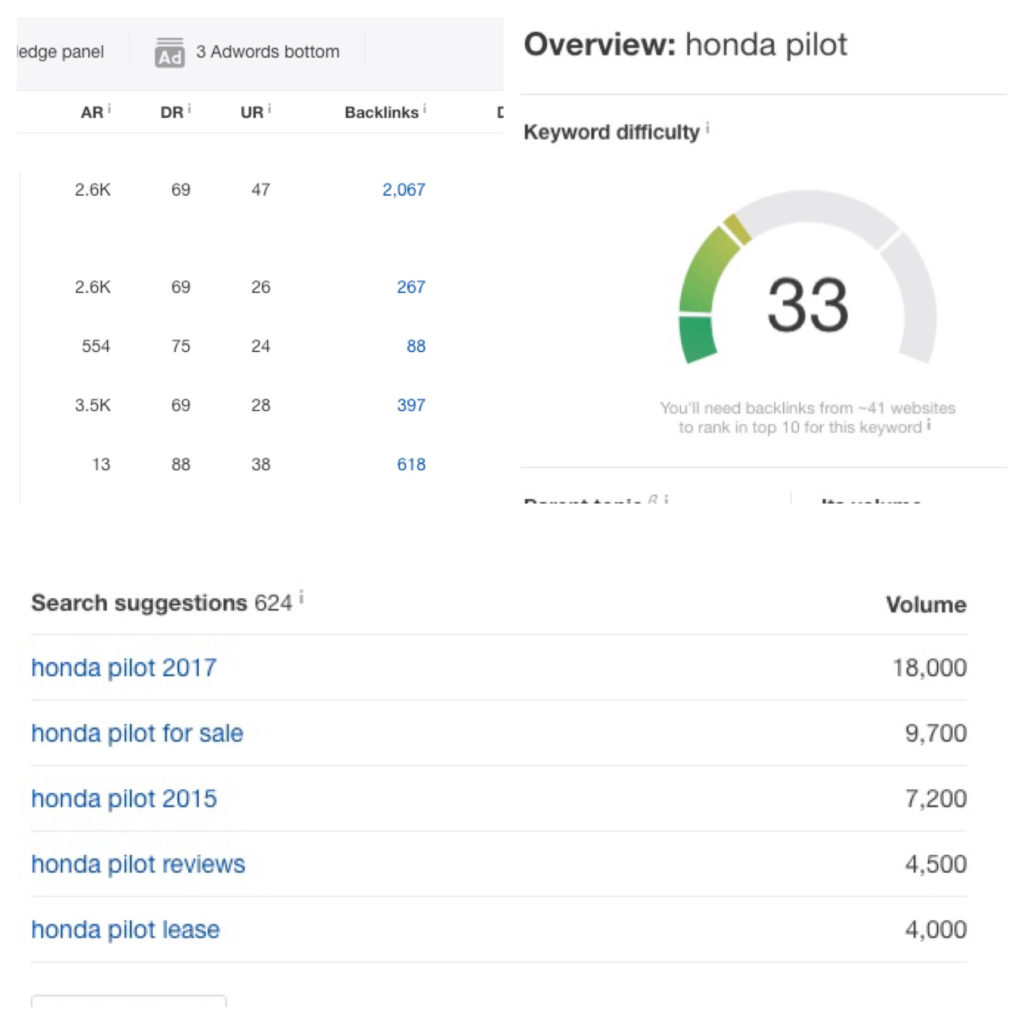Screen dimensions: 1024x1024
Task: Click the UR value 24
Action: pos(261,346)
